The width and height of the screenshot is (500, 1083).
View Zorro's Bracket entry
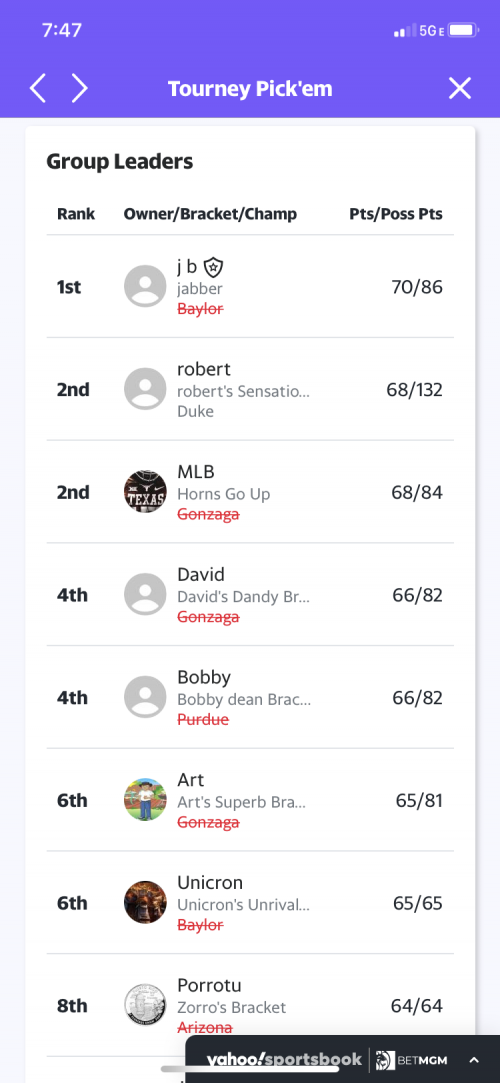(231, 1008)
